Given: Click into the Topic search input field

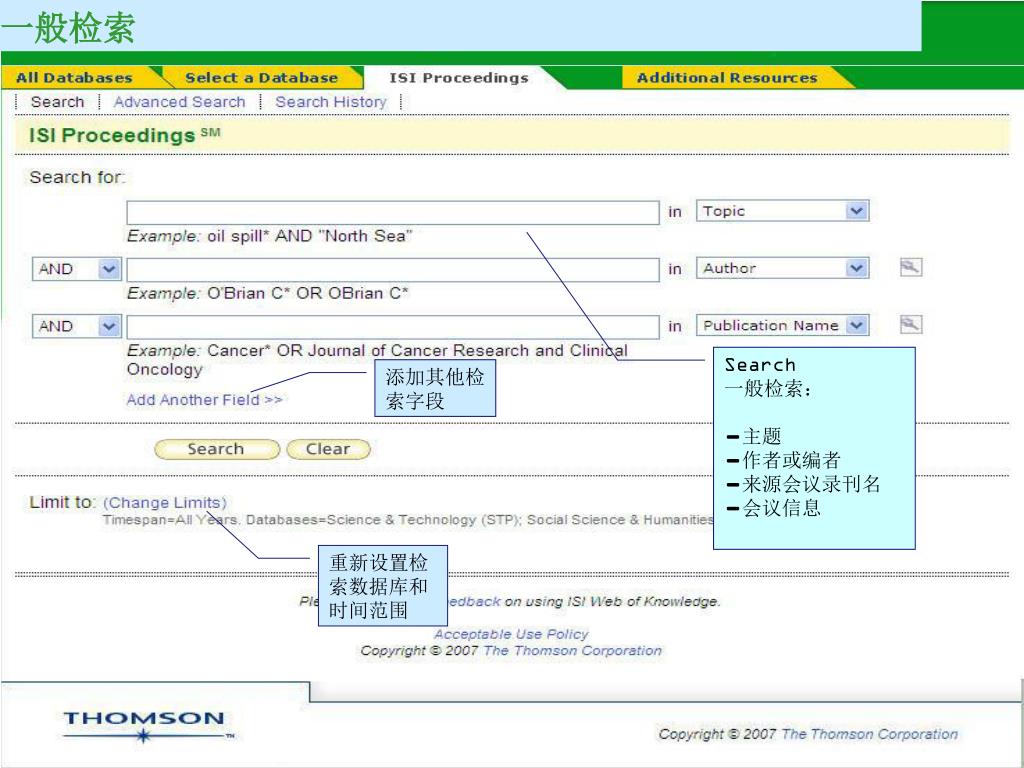Looking at the screenshot, I should click(x=392, y=212).
